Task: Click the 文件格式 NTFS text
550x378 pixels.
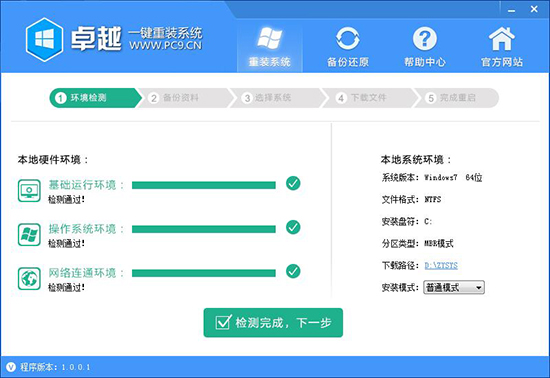Action: click(411, 200)
